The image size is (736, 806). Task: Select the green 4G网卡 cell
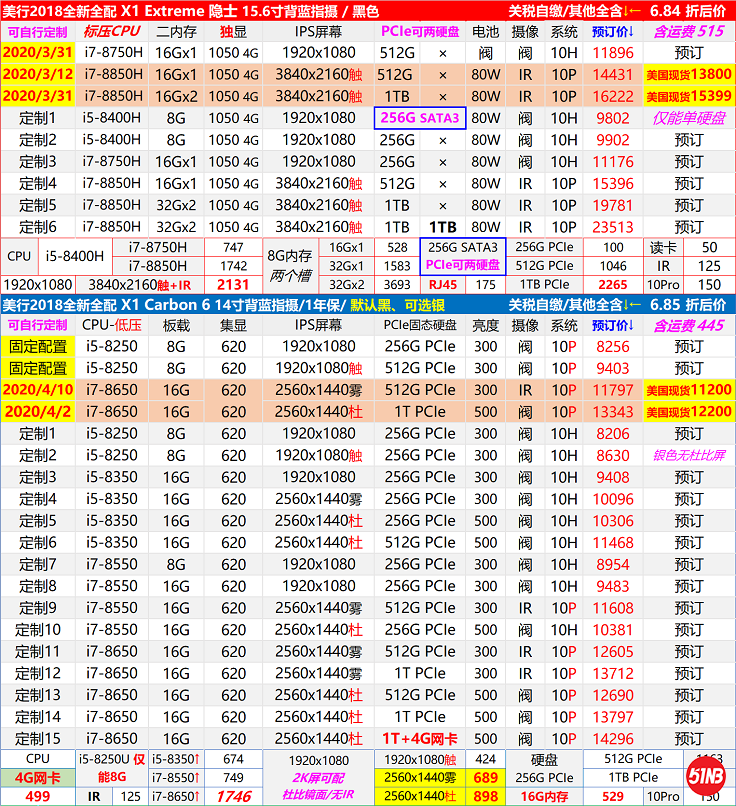tap(37, 777)
